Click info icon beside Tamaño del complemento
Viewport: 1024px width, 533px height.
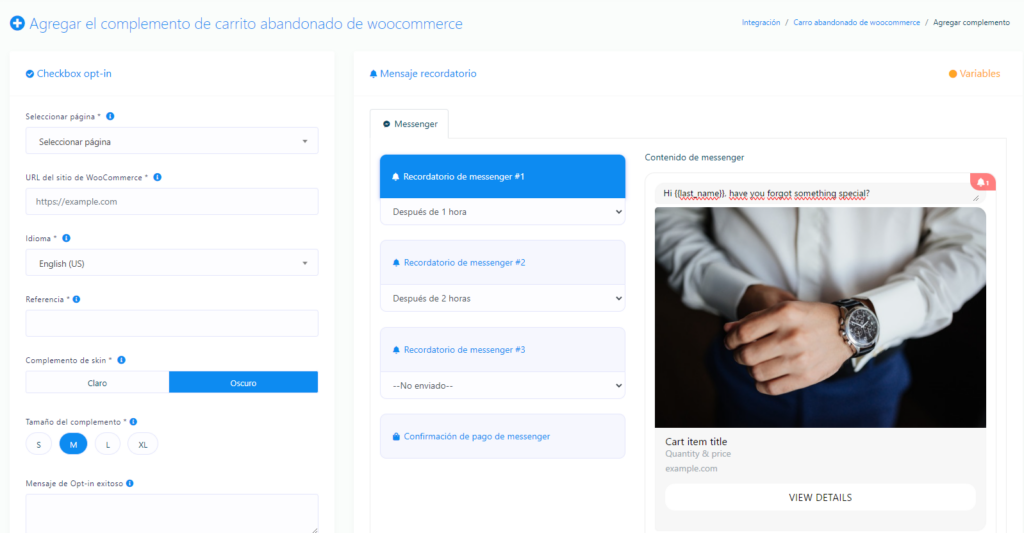pos(133,422)
